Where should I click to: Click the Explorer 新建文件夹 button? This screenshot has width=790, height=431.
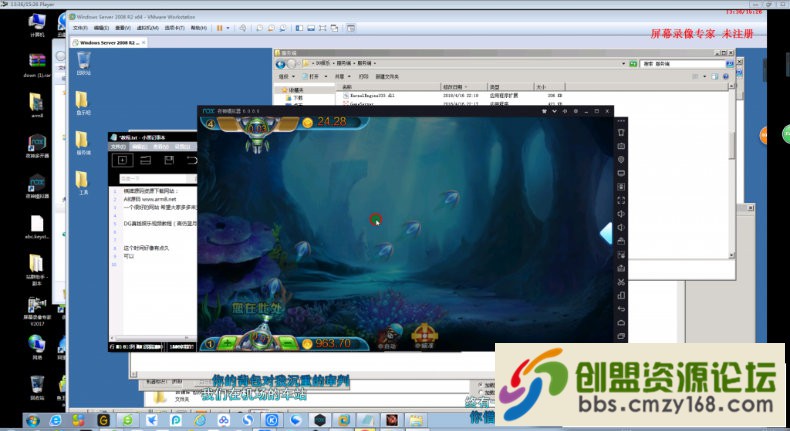(x=387, y=77)
